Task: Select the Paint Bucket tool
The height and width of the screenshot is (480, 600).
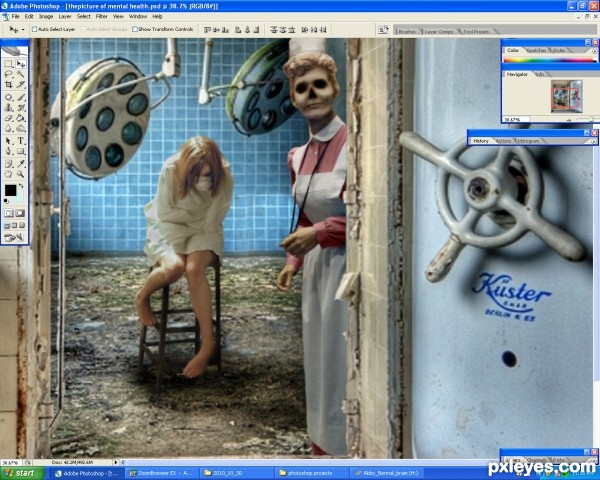Action: point(21,118)
